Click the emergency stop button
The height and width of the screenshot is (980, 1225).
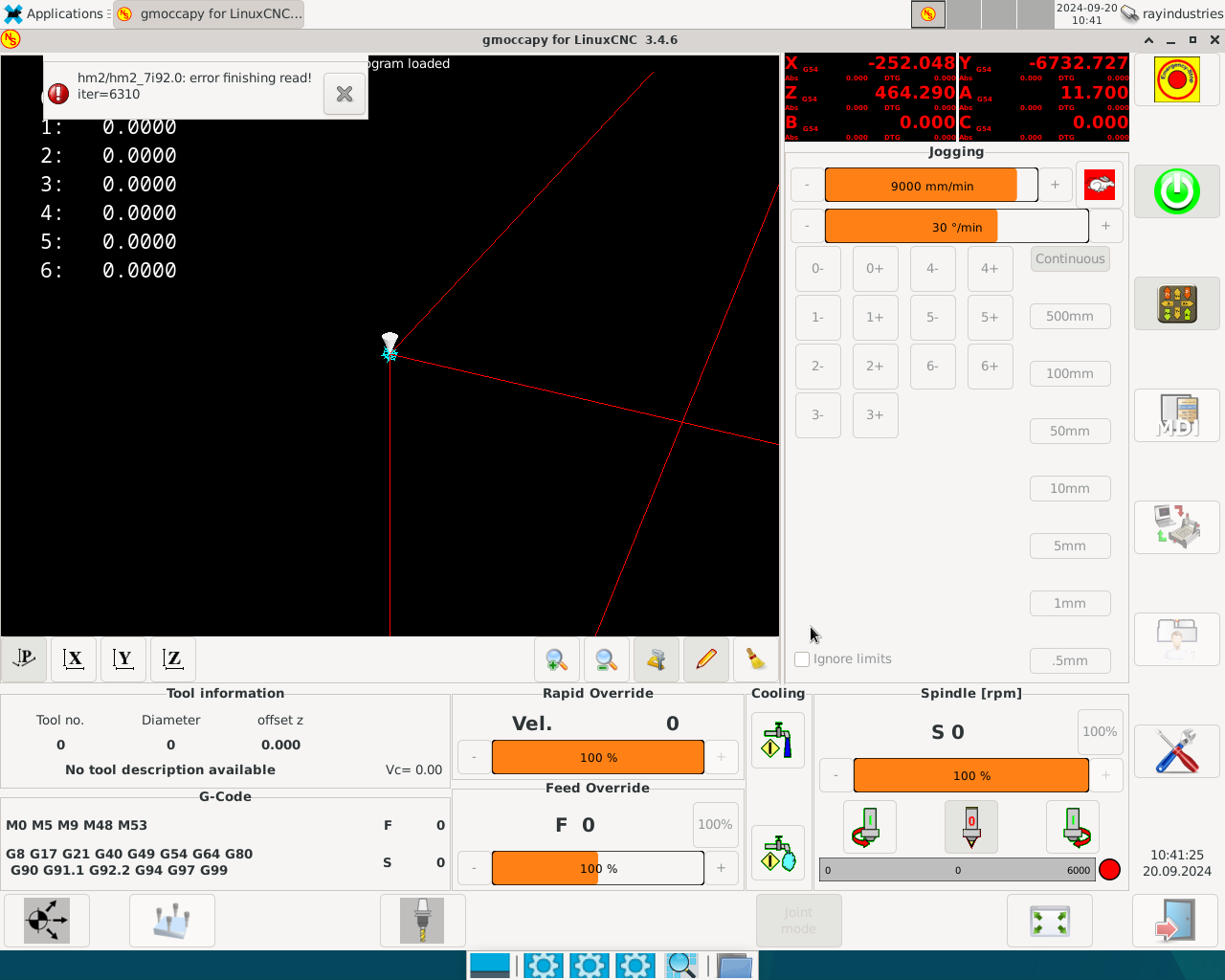point(1176,79)
